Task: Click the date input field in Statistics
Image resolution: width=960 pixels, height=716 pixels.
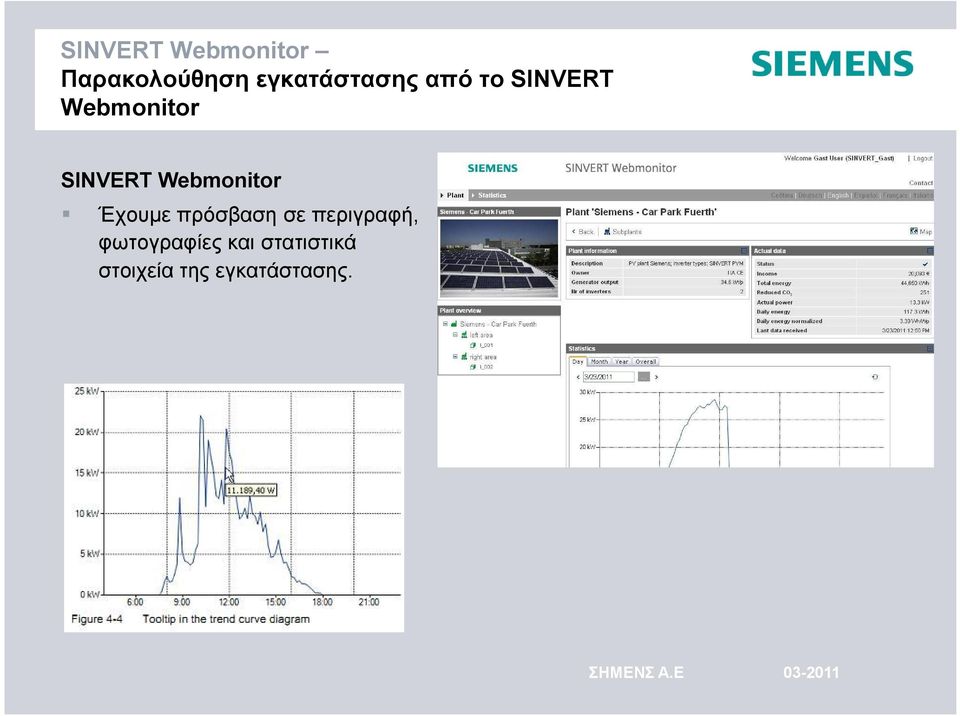Action: pos(609,377)
